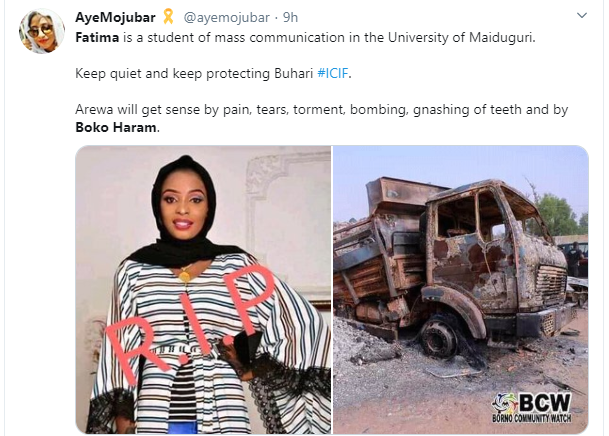Click the gold pendant in left photo
The height and width of the screenshot is (436, 609).
click(x=184, y=276)
